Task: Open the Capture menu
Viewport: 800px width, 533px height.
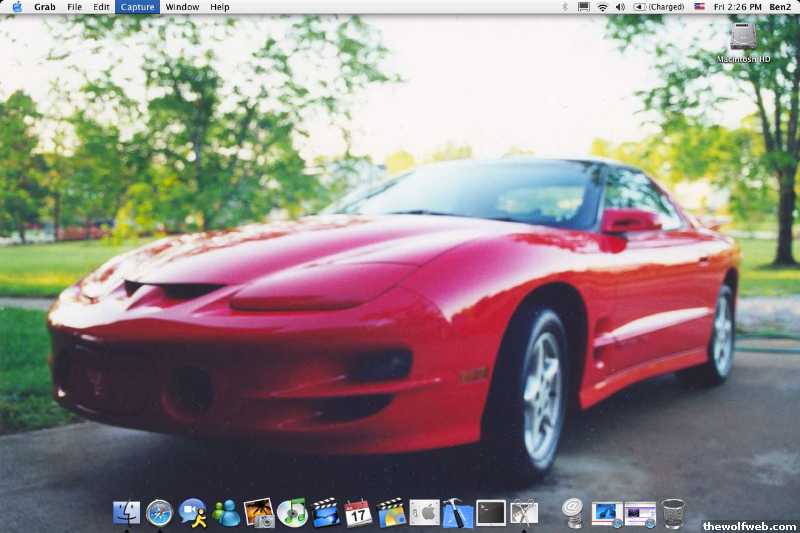Action: pos(137,7)
